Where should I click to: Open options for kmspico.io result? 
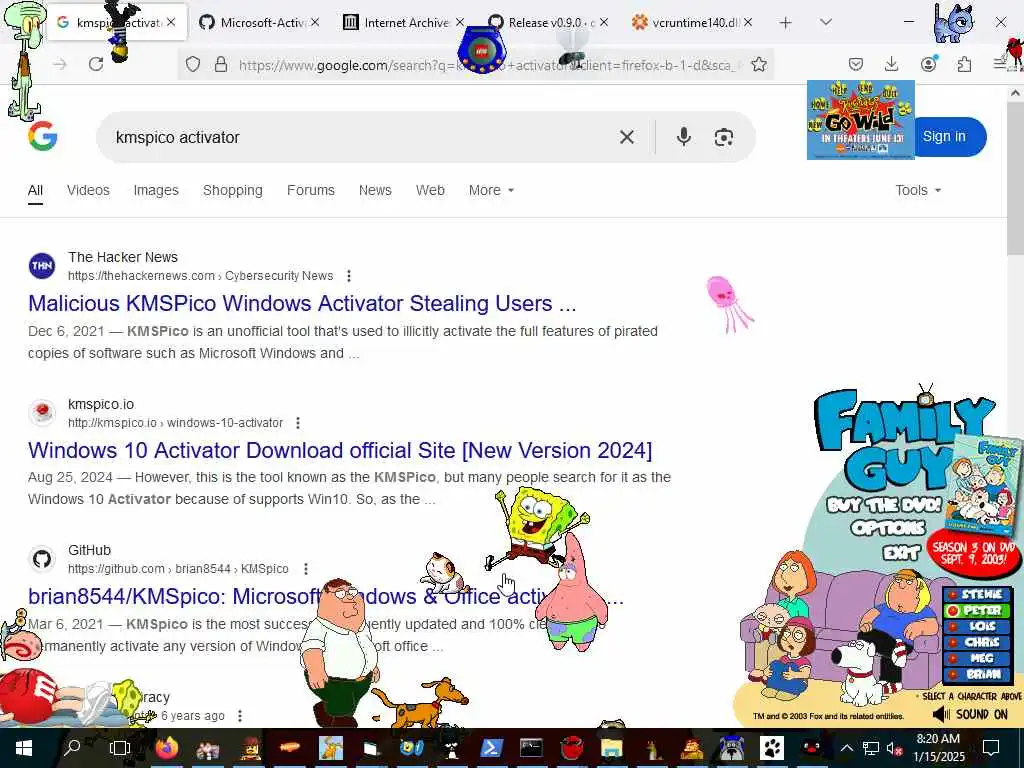point(298,423)
